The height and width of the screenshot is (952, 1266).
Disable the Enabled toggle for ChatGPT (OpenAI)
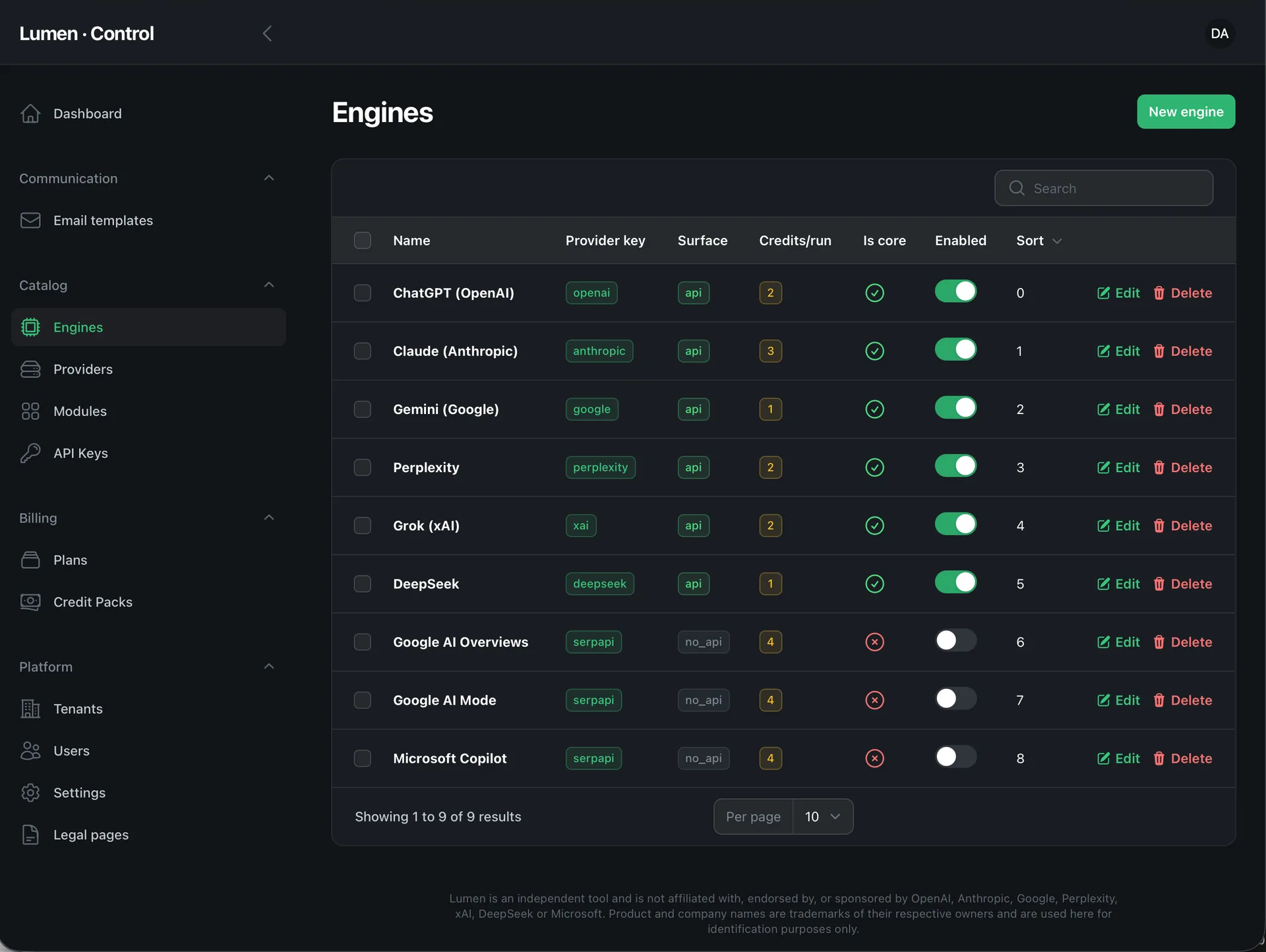click(955, 291)
